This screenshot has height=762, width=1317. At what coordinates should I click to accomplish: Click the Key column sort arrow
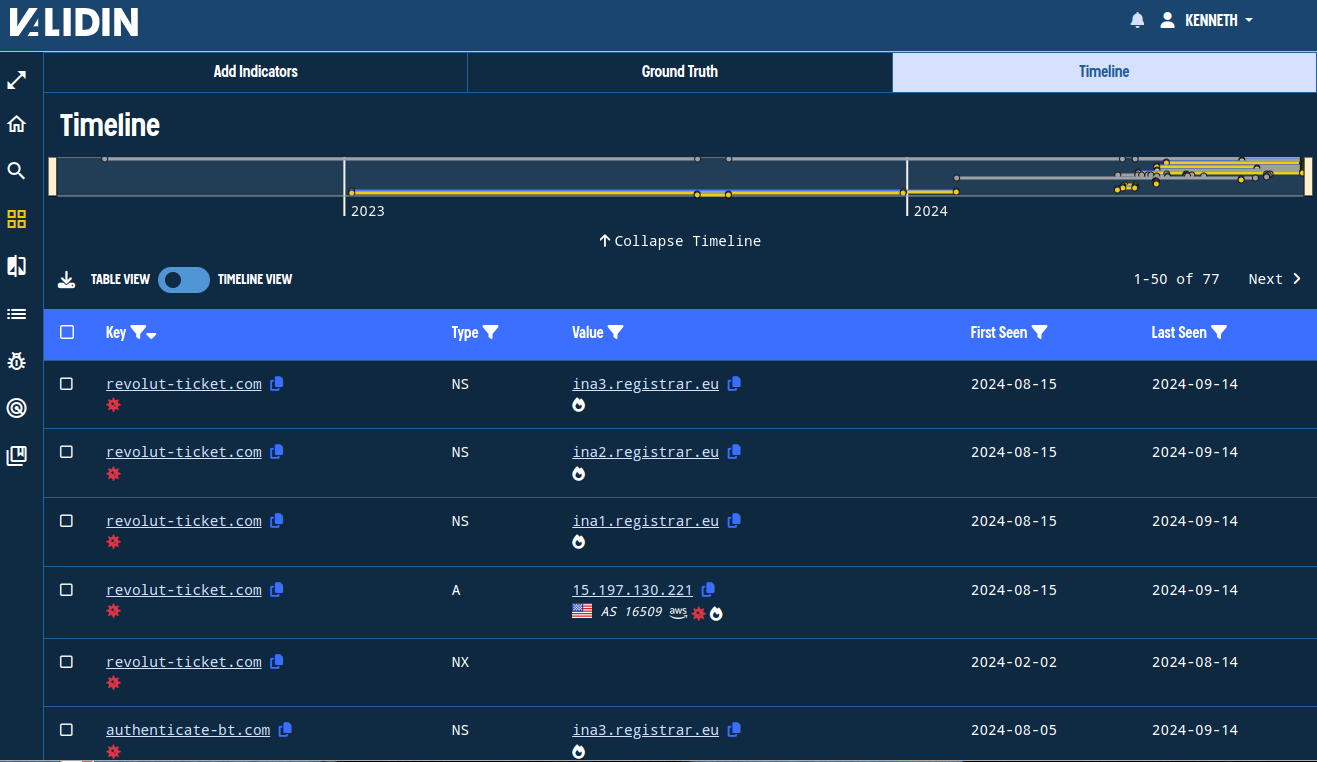[151, 335]
